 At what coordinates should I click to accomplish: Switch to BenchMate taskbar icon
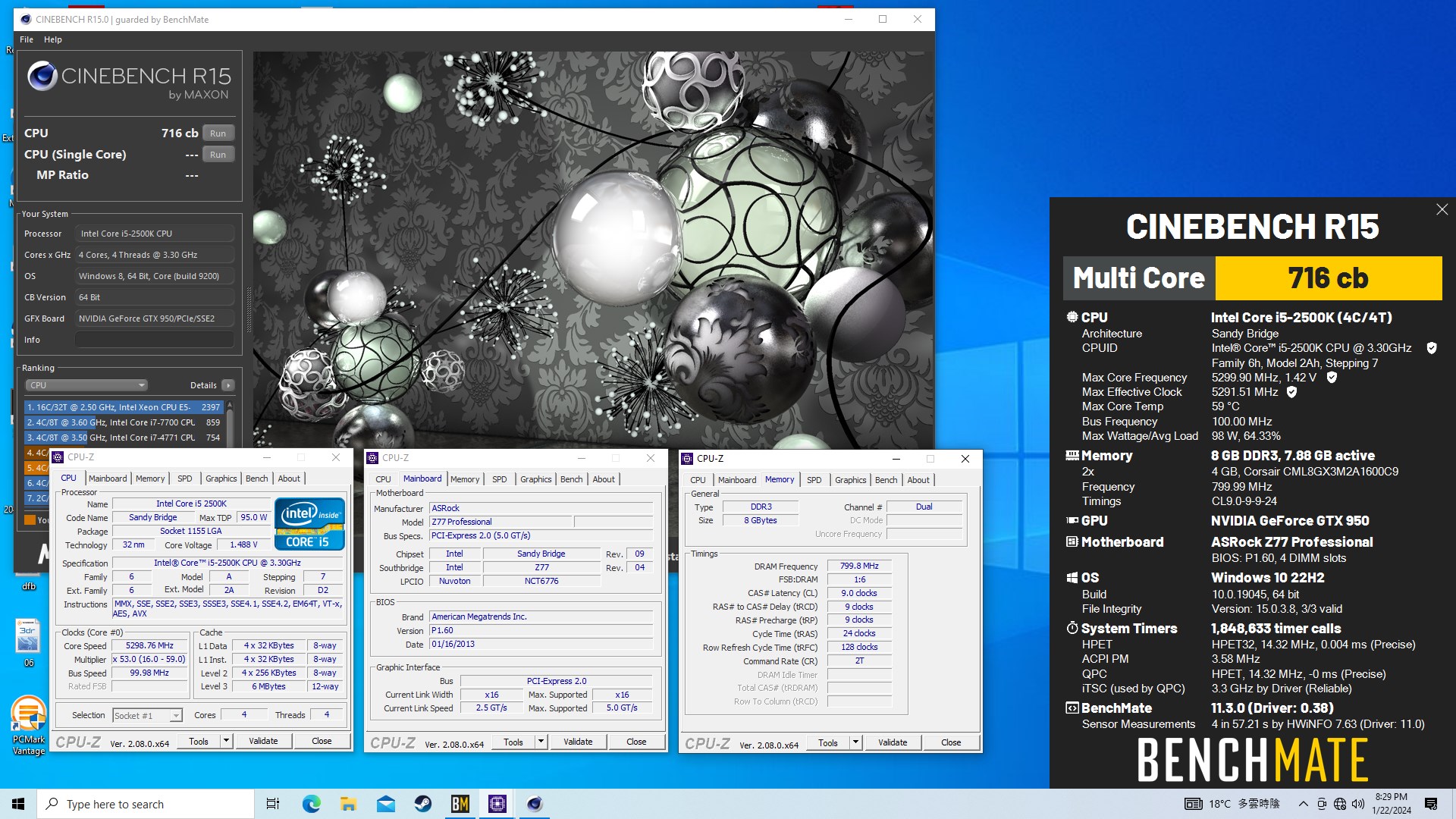click(x=460, y=804)
